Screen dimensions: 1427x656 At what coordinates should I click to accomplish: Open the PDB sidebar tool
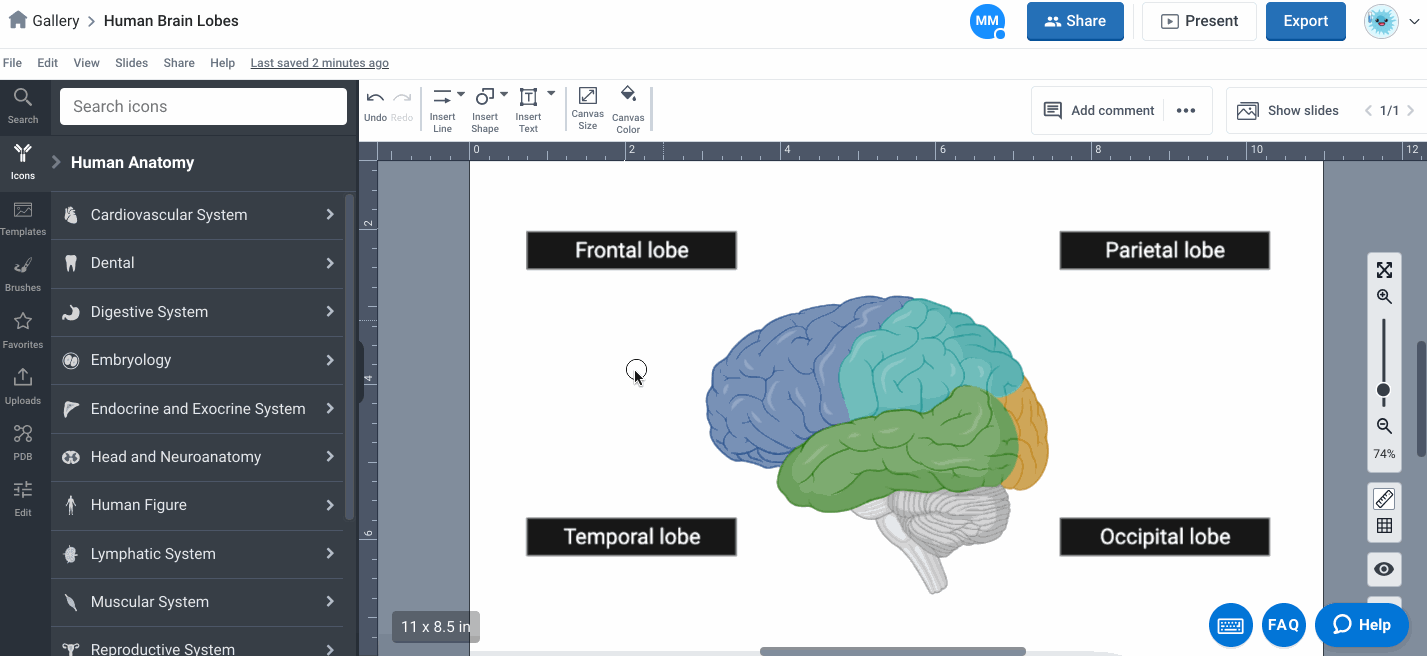tap(22, 441)
